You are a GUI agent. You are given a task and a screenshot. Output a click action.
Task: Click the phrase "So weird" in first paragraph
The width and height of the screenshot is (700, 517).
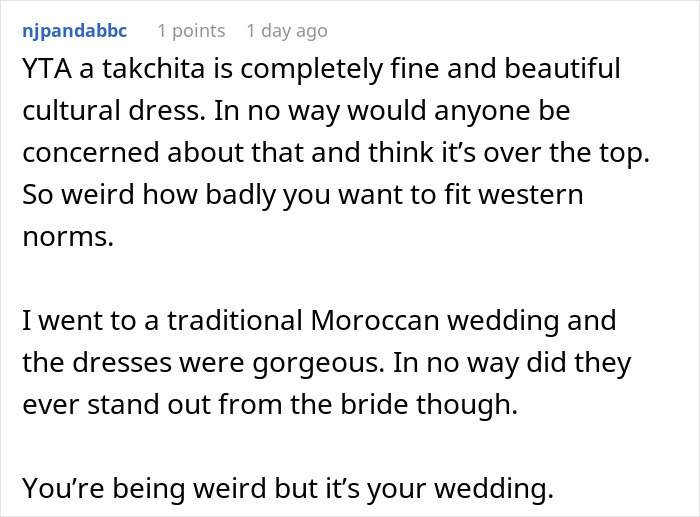pyautogui.click(x=70, y=190)
